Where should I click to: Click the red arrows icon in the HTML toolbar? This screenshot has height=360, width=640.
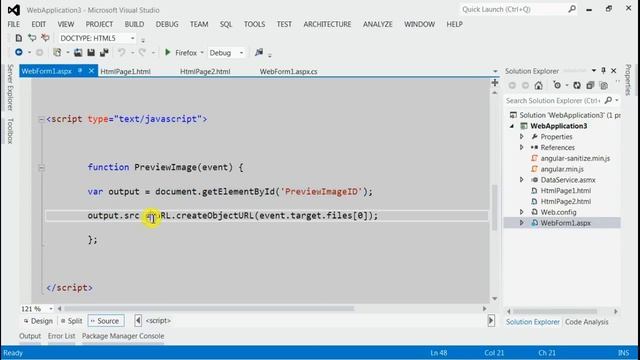pyautogui.click(x=45, y=38)
